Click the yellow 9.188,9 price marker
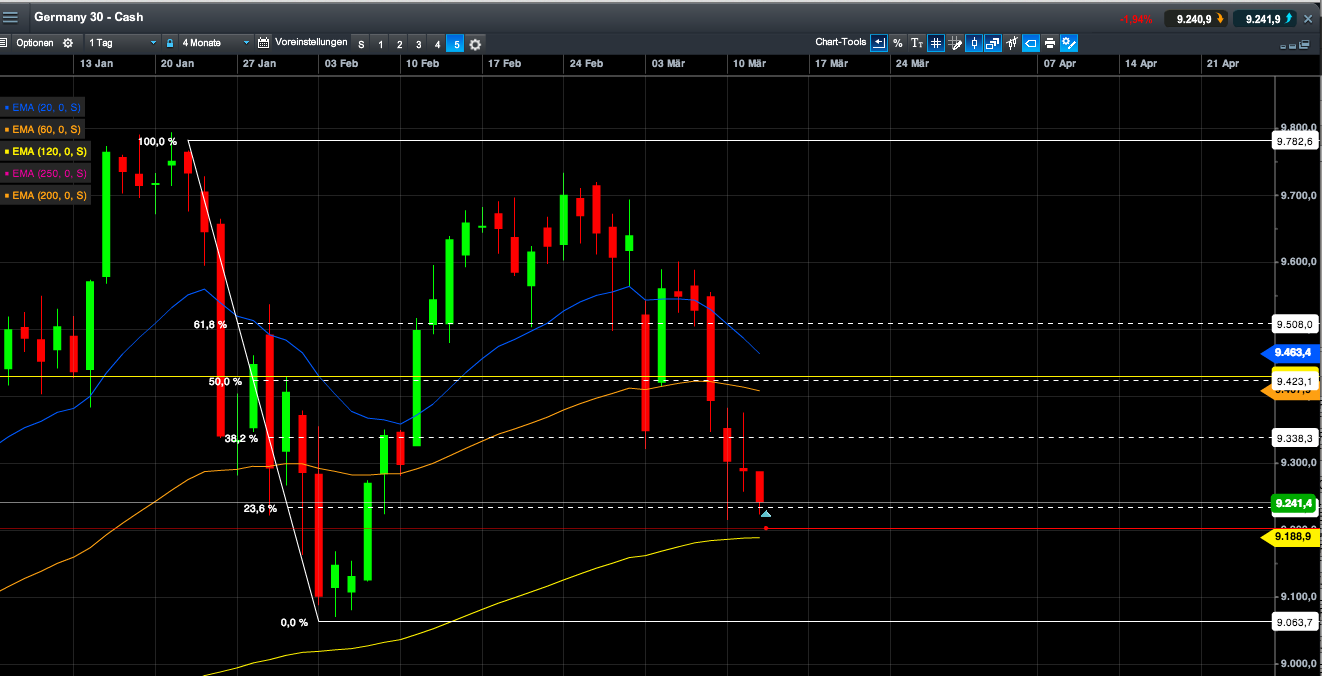Viewport: 1322px width, 676px height. coord(1291,538)
